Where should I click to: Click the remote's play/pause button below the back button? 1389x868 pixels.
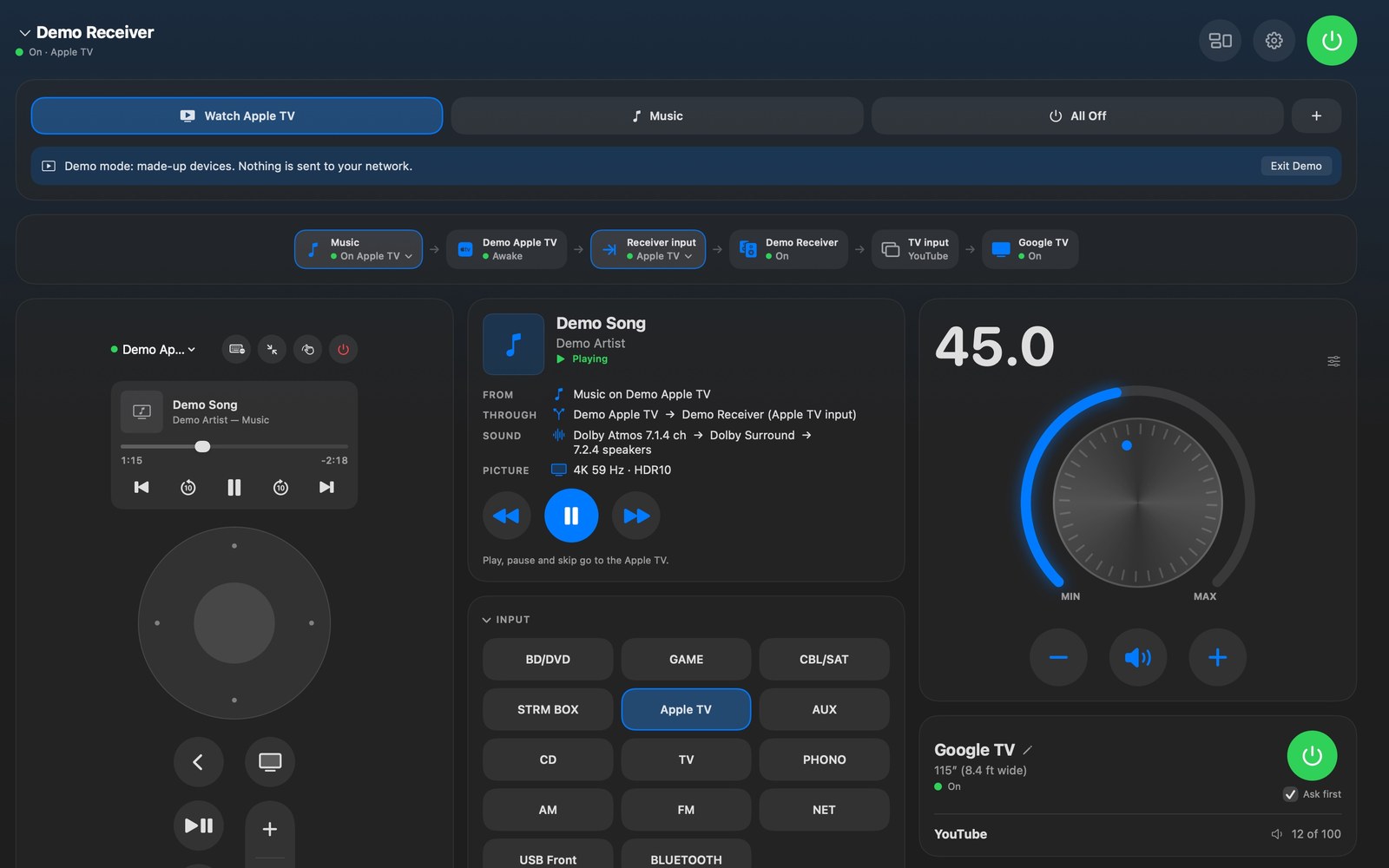199,825
